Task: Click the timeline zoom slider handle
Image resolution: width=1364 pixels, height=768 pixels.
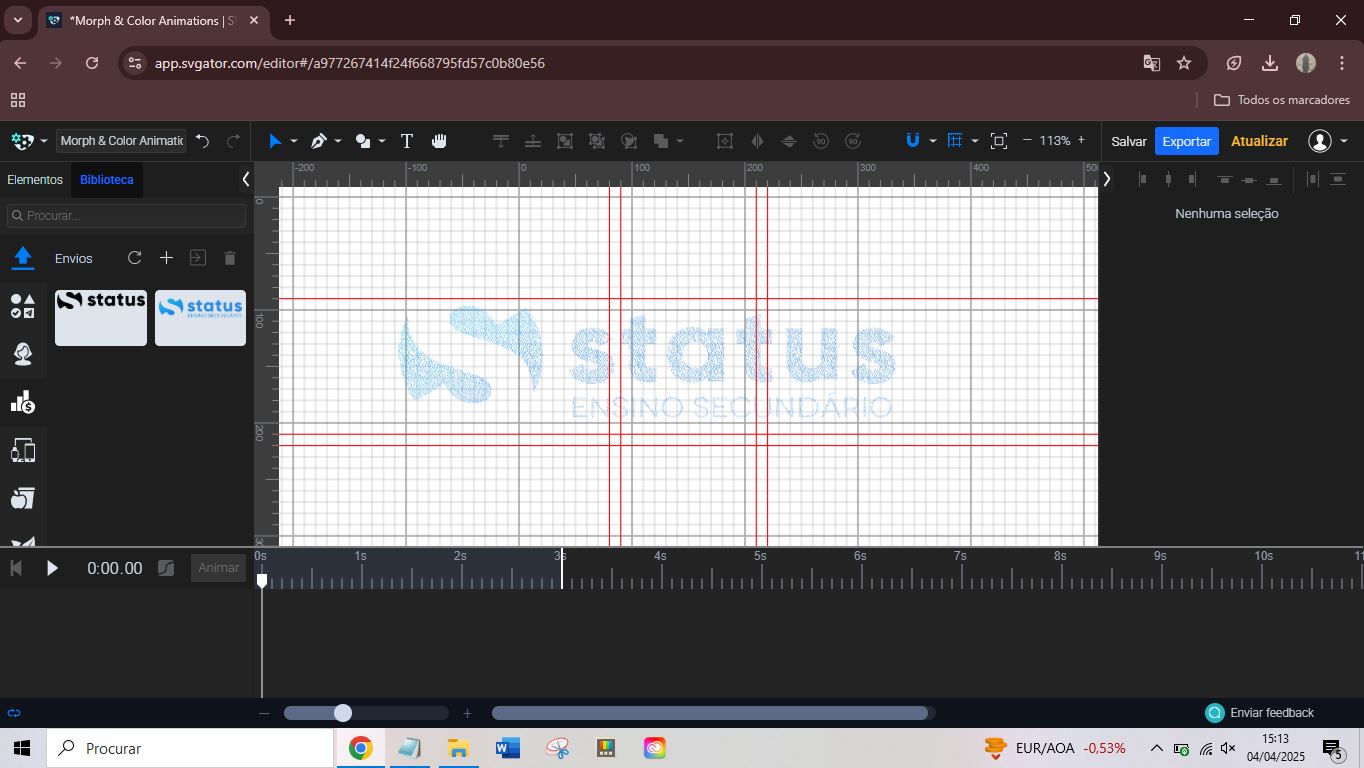Action: 343,713
